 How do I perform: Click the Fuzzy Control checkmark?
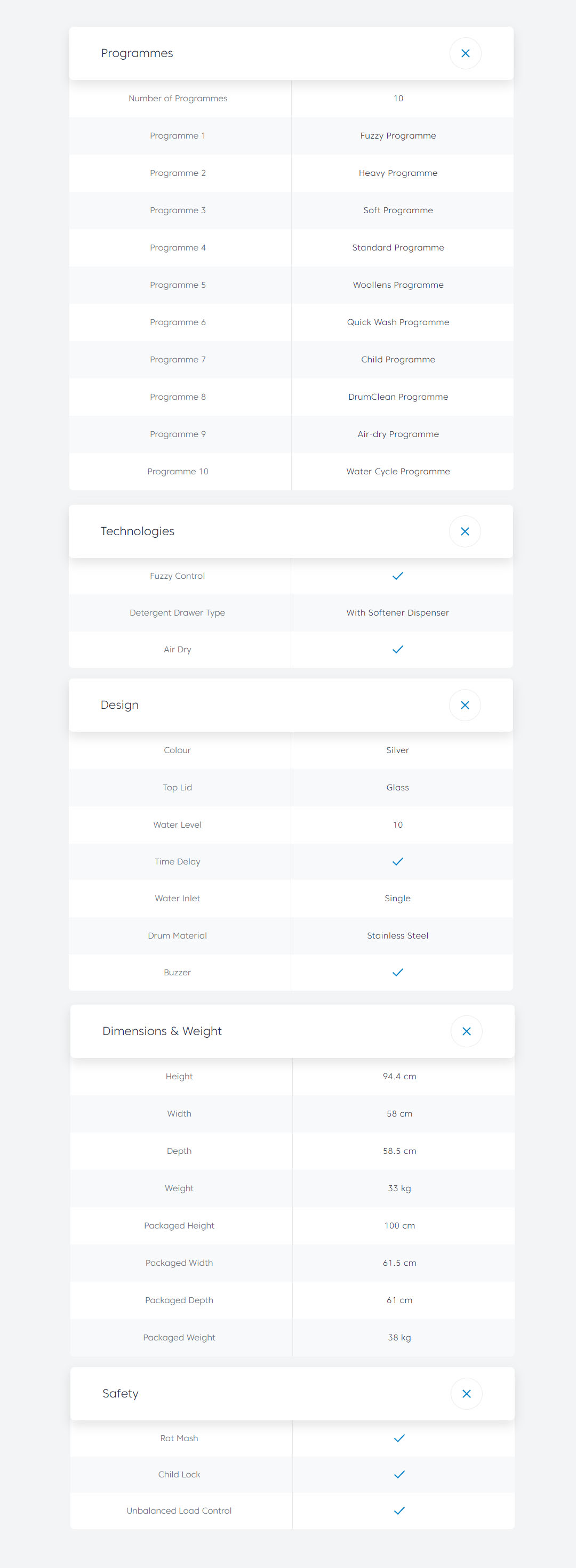click(x=397, y=576)
